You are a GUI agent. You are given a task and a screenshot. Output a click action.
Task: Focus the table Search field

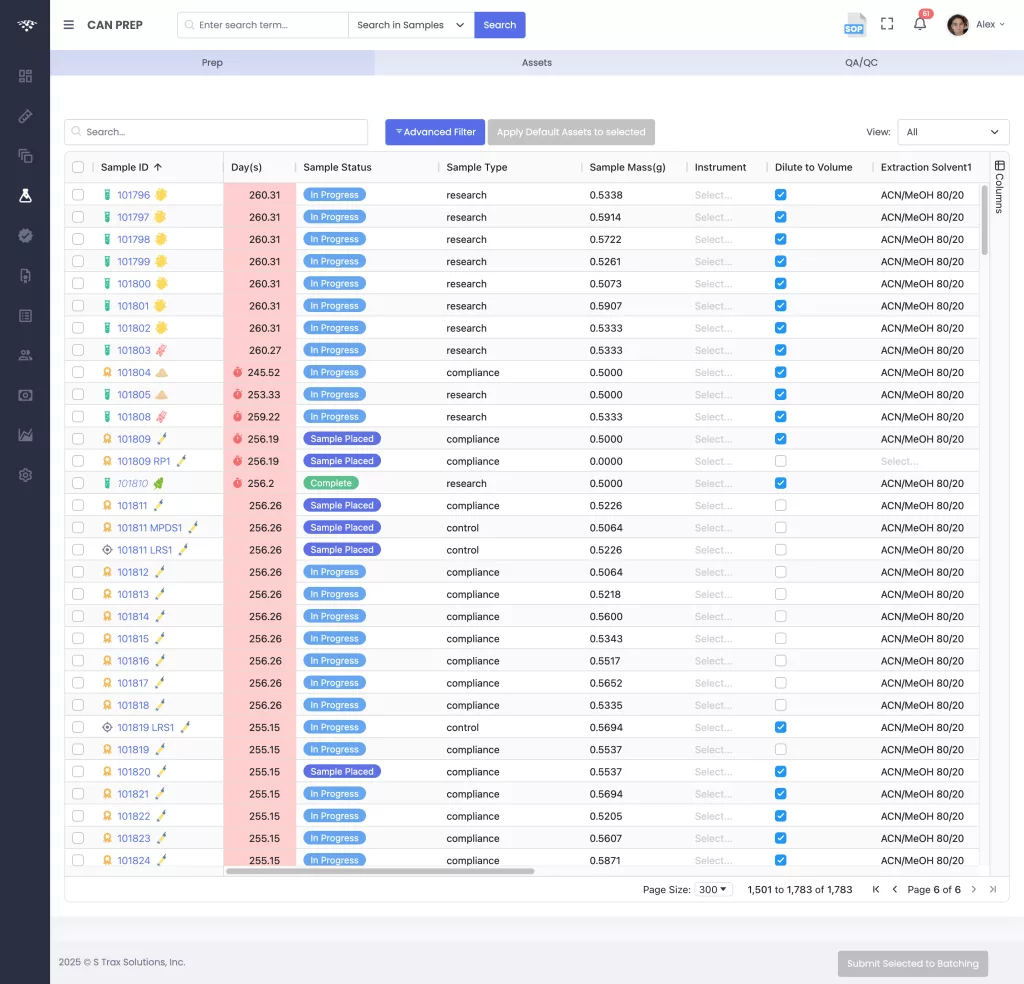[x=216, y=132]
